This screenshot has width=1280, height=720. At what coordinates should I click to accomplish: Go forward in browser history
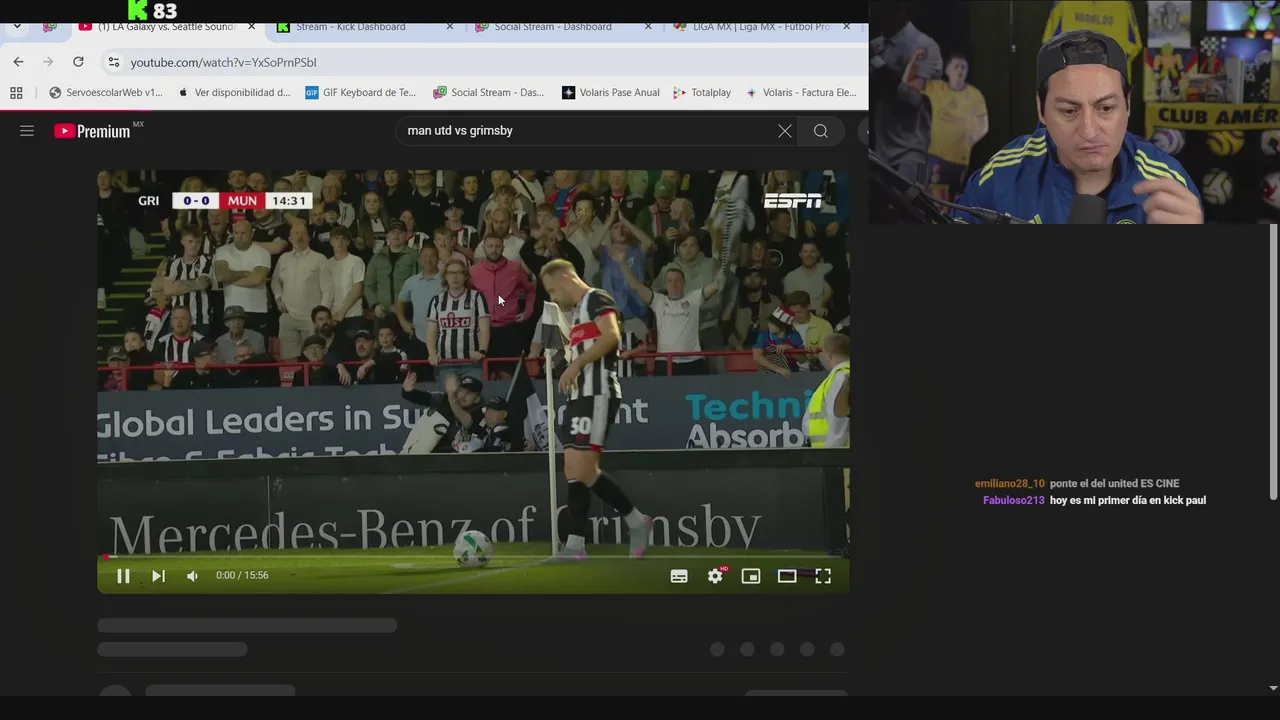48,62
